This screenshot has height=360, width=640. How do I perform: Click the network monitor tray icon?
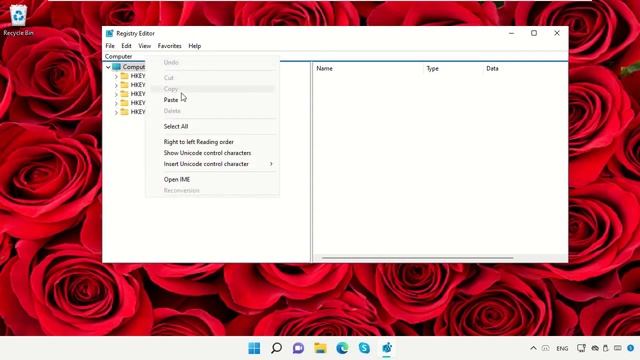[581, 348]
